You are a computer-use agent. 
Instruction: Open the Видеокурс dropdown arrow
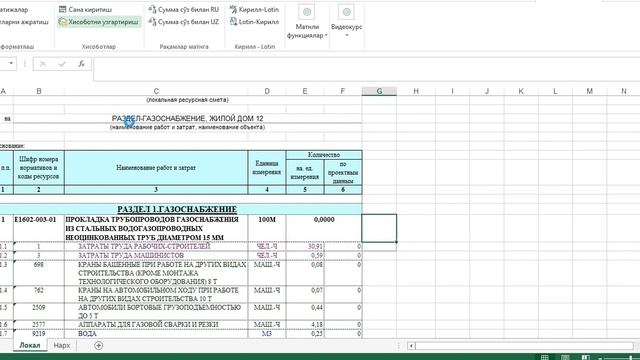point(347,36)
